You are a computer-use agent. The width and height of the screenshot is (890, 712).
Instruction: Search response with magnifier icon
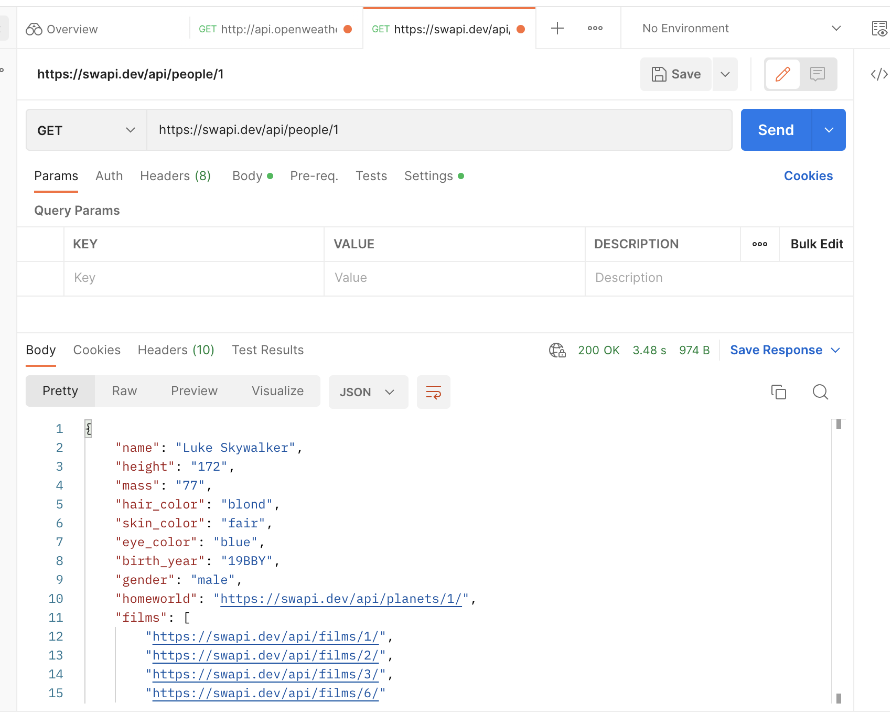pos(820,392)
